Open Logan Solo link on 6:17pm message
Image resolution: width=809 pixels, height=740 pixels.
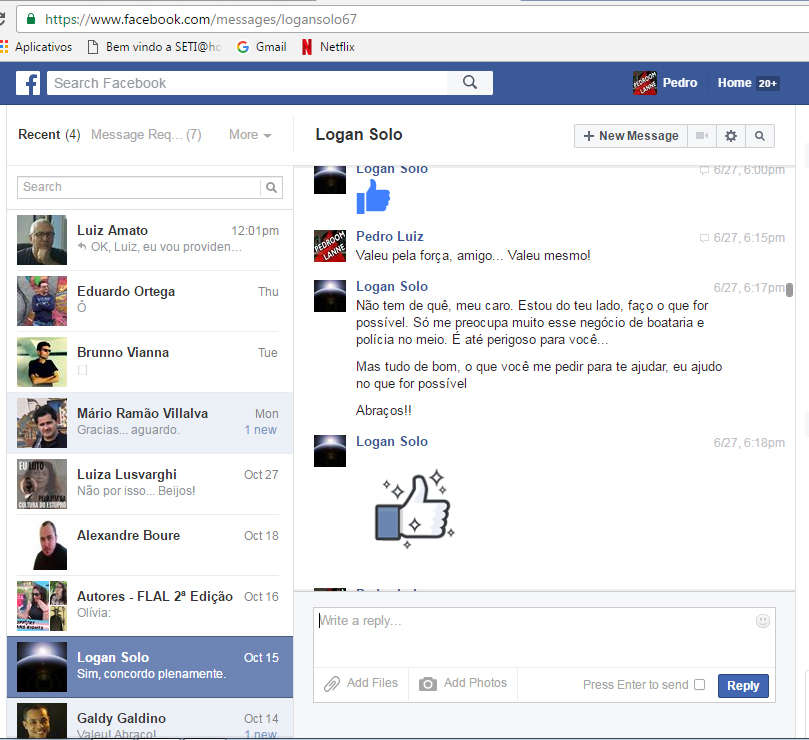click(x=392, y=286)
